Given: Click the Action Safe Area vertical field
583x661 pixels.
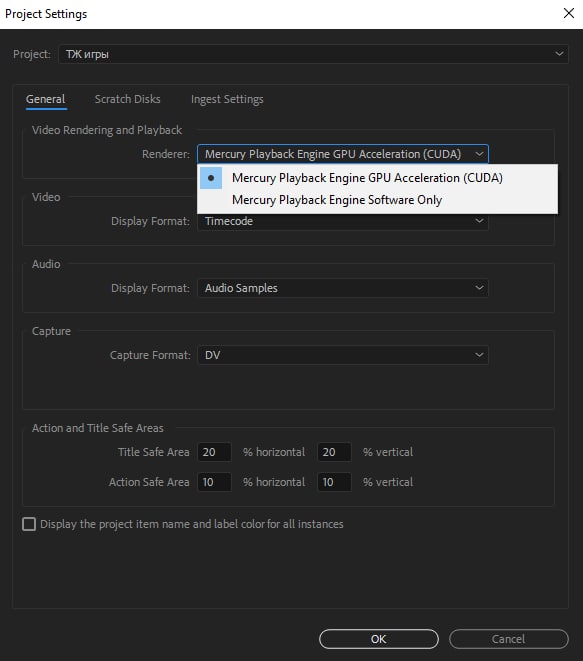Looking at the screenshot, I should (x=334, y=482).
